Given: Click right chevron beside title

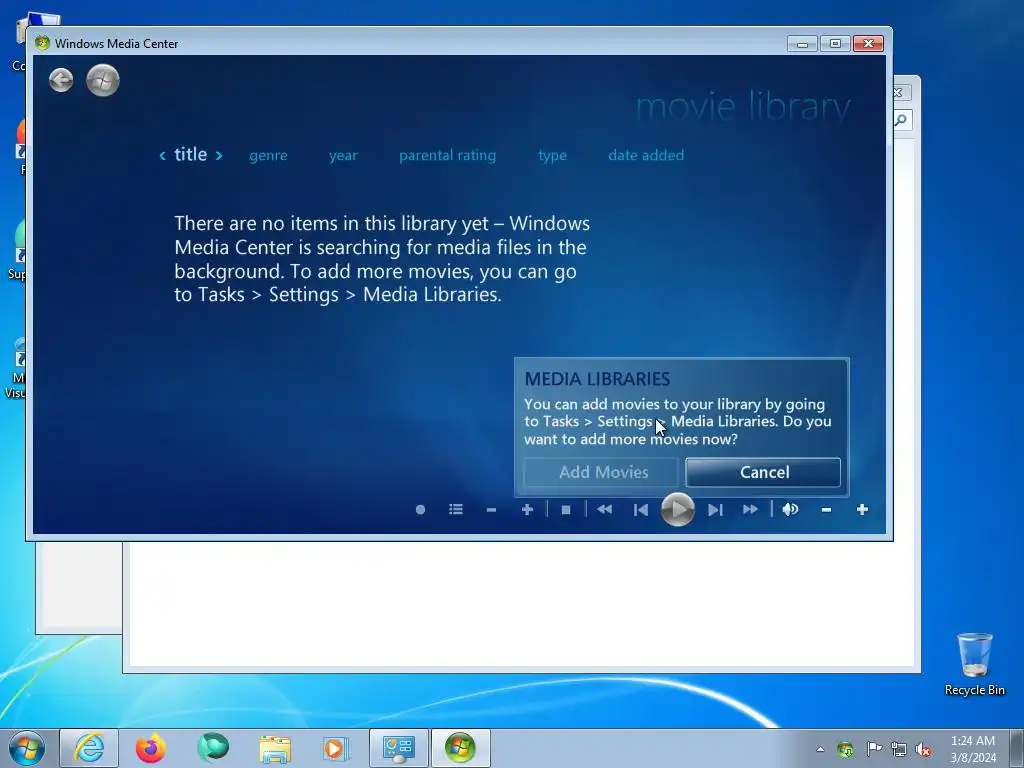Looking at the screenshot, I should click(x=219, y=155).
